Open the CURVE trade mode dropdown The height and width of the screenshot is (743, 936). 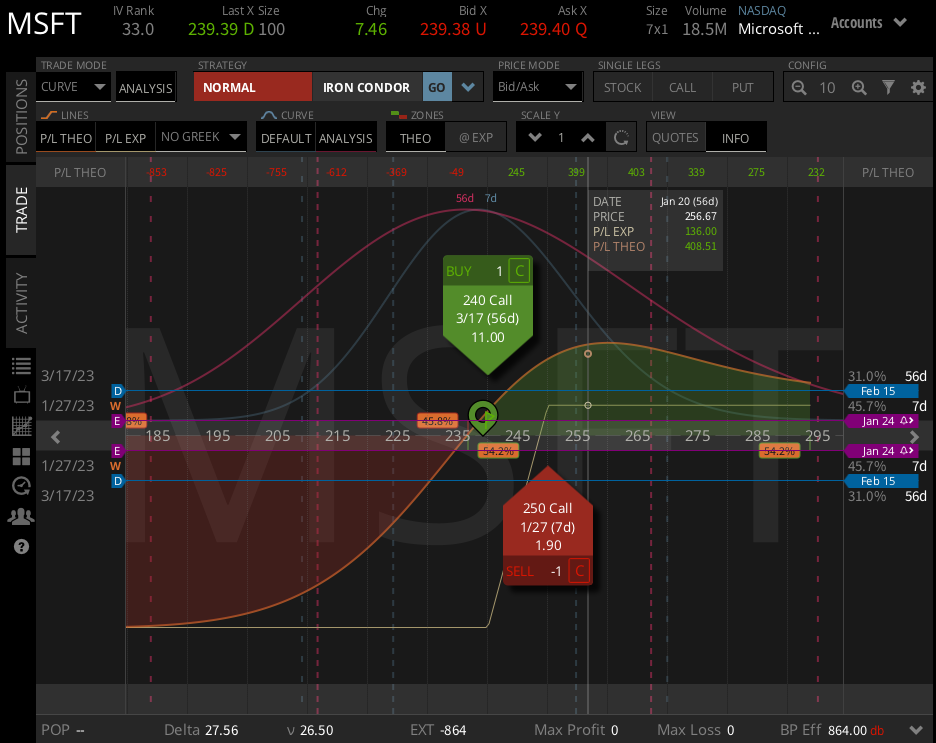click(x=72, y=87)
